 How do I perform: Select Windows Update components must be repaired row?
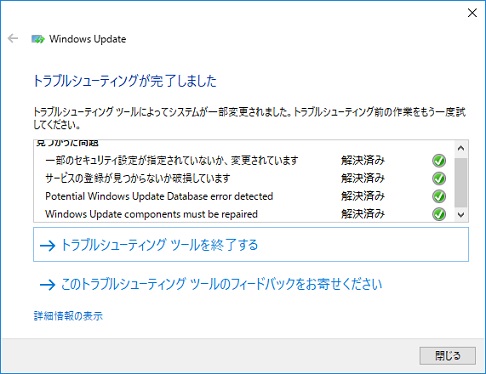click(151, 214)
